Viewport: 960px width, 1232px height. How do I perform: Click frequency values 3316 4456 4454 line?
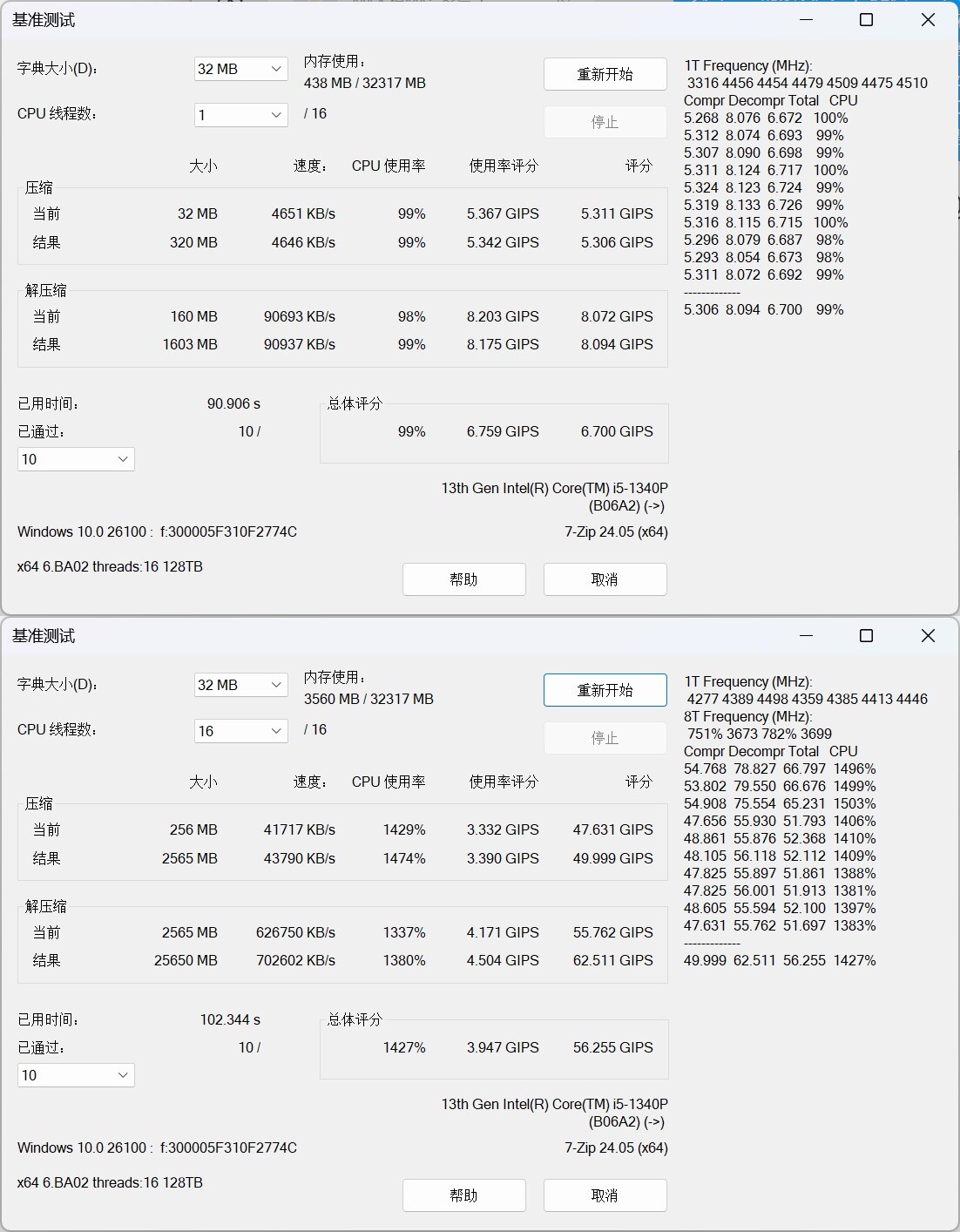[x=808, y=83]
